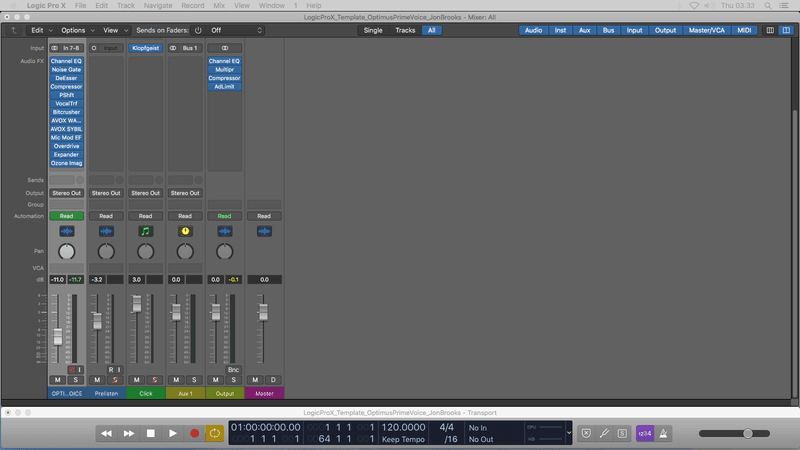
Task: Toggle the narrow channel strips view icon
Action: (770, 30)
